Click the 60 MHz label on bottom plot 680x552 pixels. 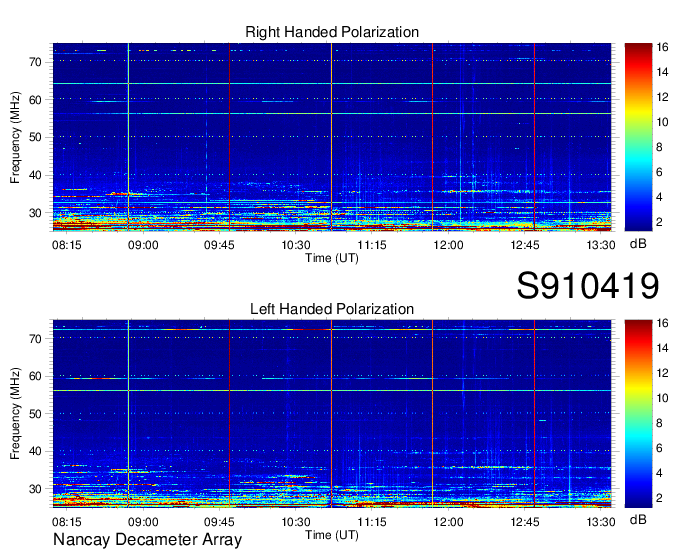36,376
